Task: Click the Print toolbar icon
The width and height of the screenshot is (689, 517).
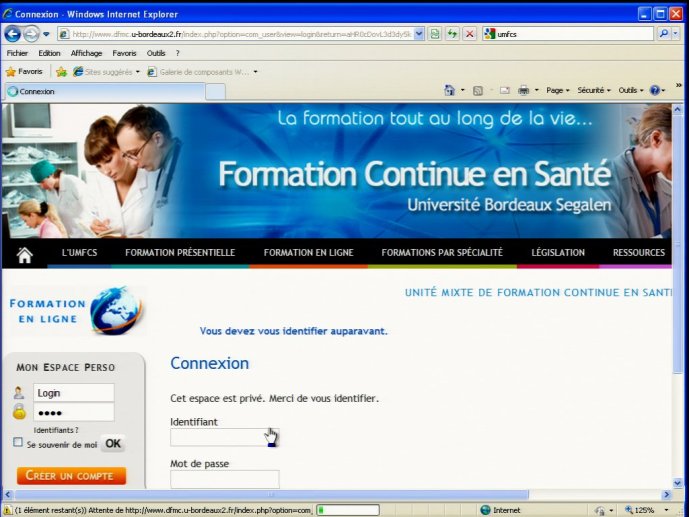Action: (x=523, y=90)
